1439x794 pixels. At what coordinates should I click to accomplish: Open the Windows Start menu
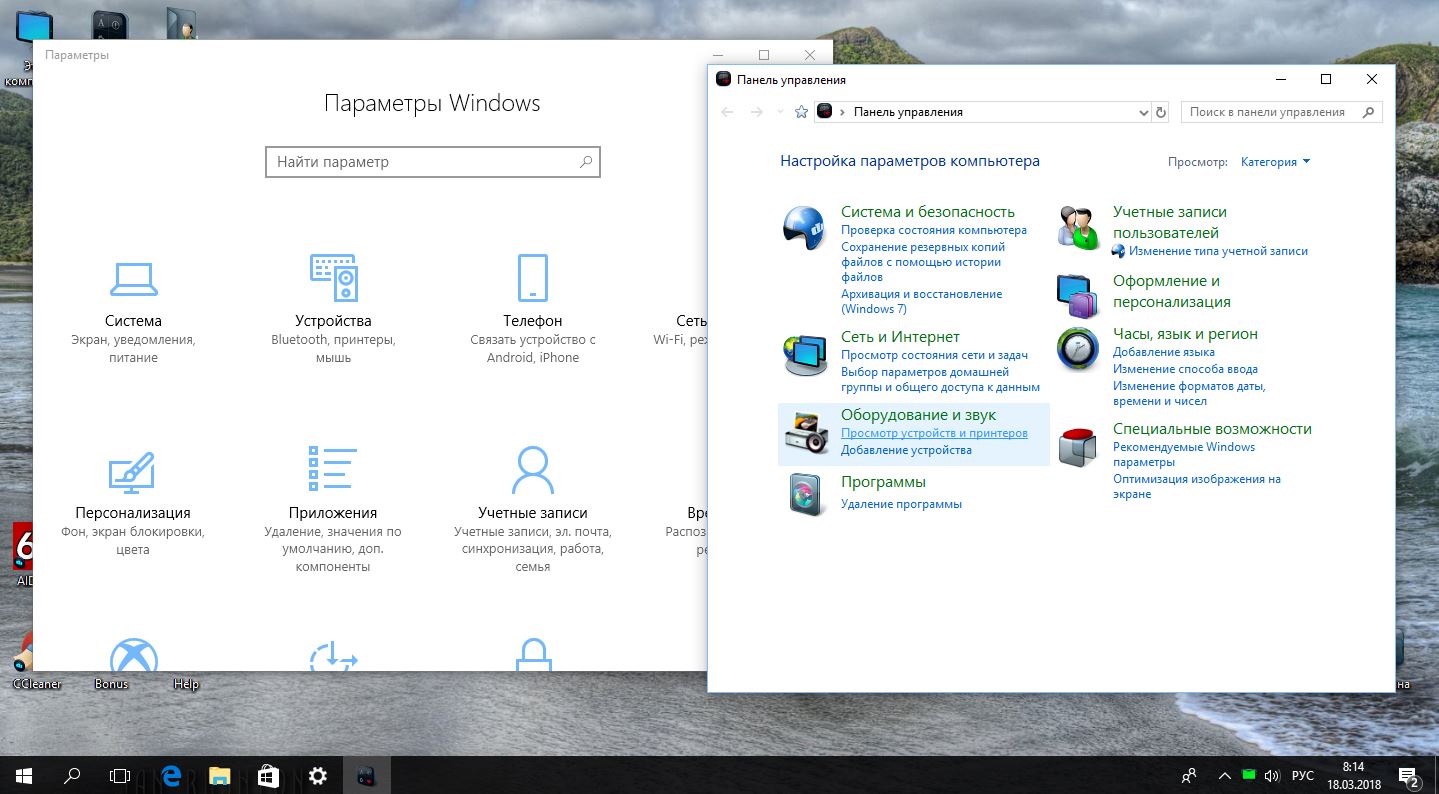24,775
